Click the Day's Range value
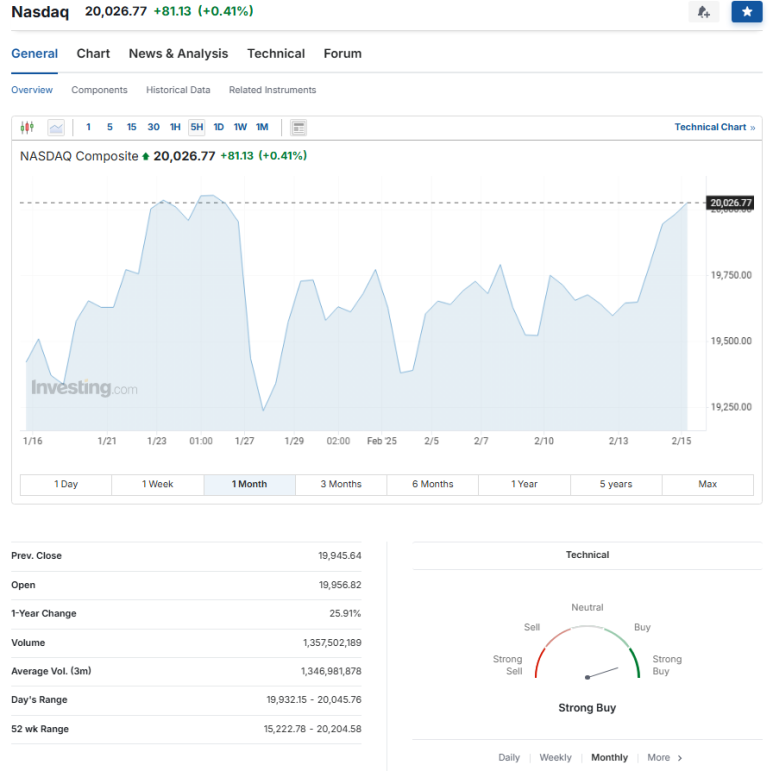 [314, 700]
